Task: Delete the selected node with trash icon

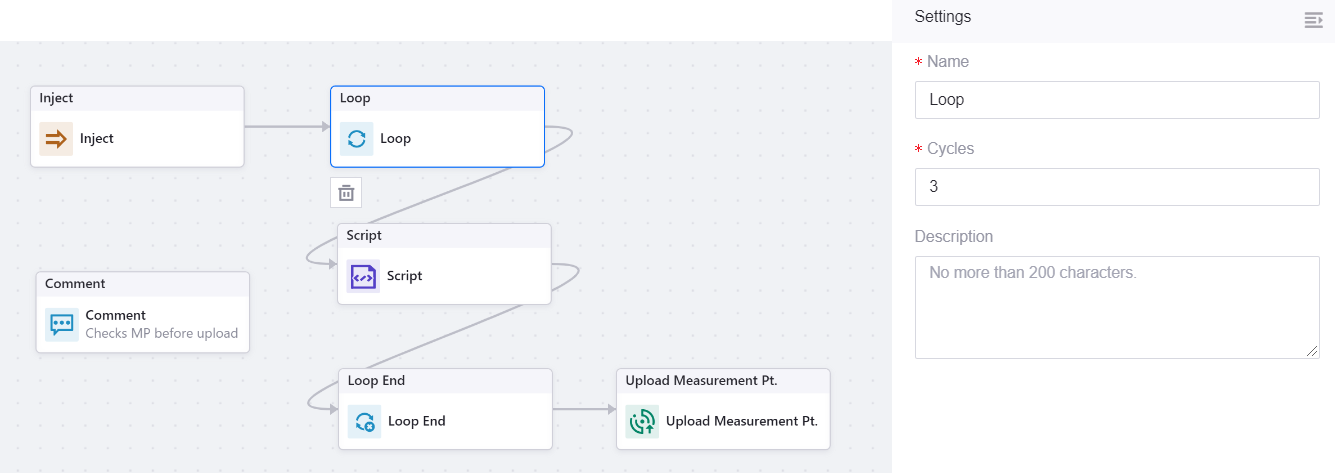Action: 346,193
